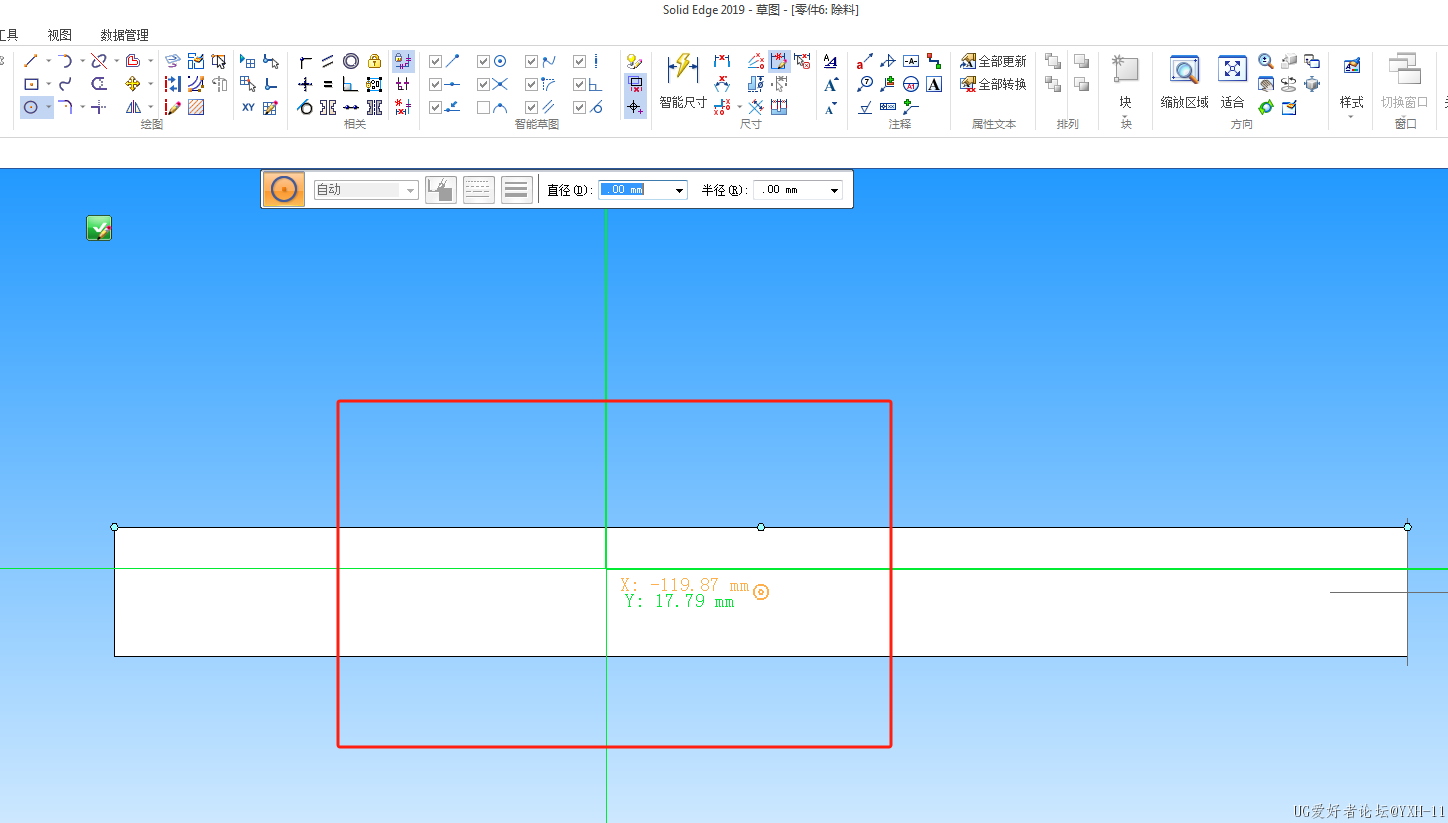1448x823 pixels.
Task: Open the diameter (直径) value dropdown
Action: click(x=680, y=190)
